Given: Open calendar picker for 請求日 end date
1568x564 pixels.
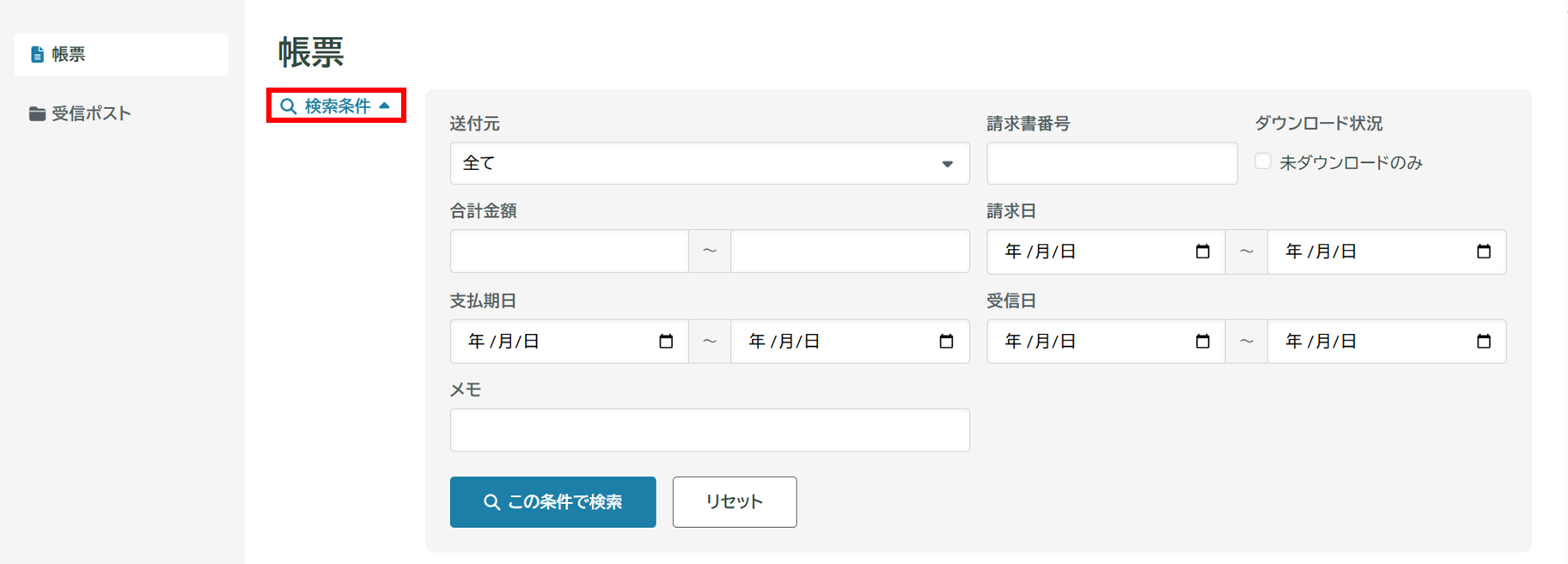Looking at the screenshot, I should click(x=1483, y=252).
